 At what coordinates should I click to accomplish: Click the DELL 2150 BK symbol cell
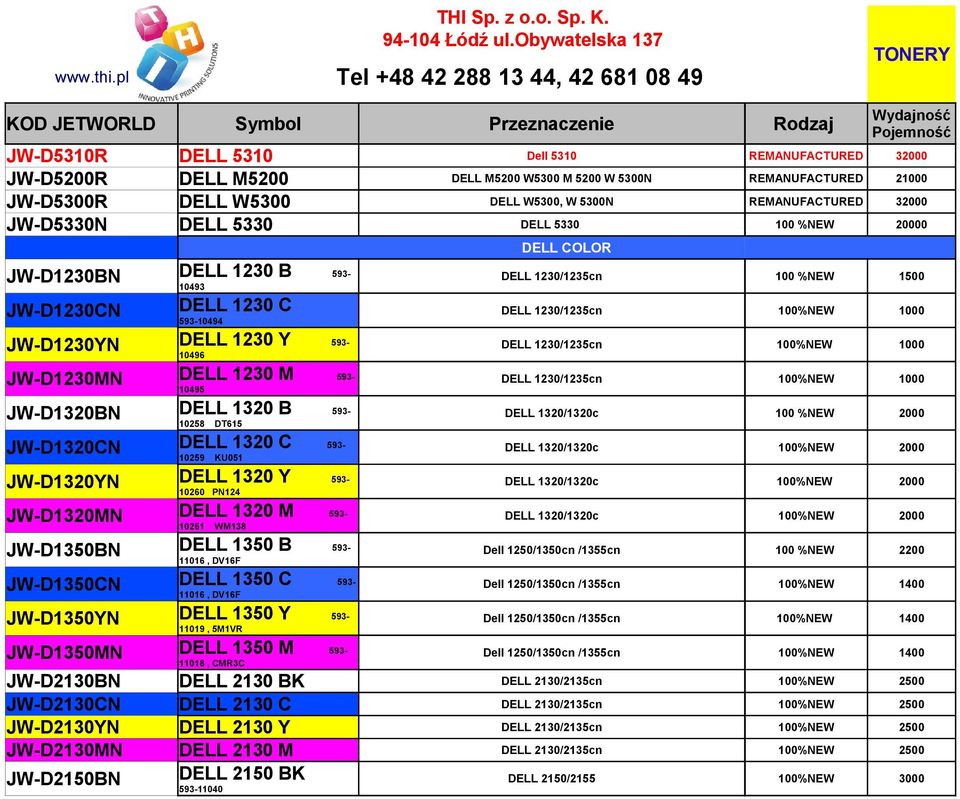pyautogui.click(x=268, y=779)
